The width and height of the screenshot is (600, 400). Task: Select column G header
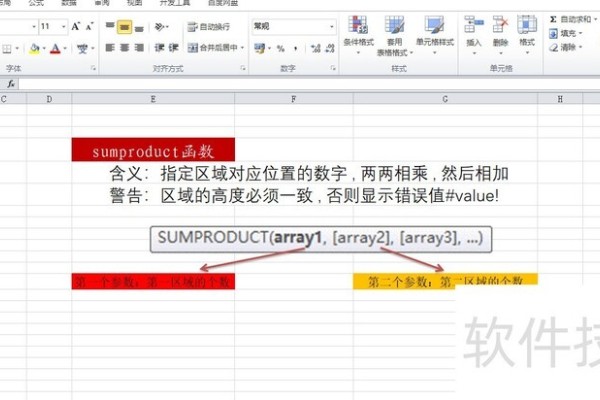point(445,99)
